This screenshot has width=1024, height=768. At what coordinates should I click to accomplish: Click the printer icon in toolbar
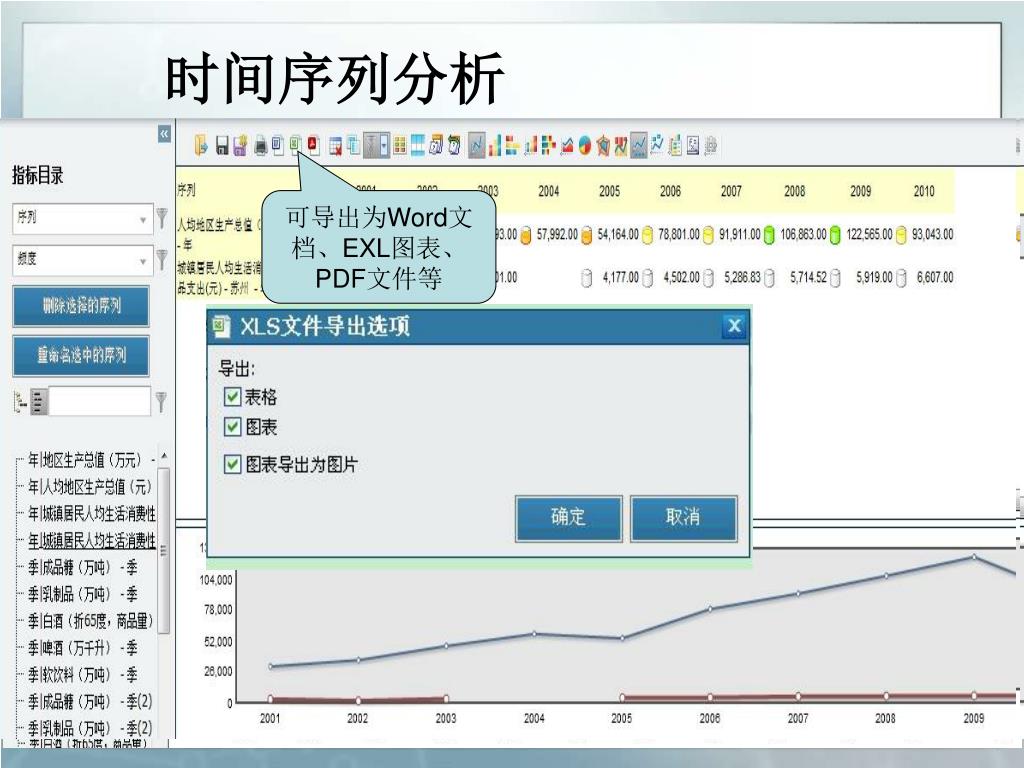pyautogui.click(x=261, y=146)
